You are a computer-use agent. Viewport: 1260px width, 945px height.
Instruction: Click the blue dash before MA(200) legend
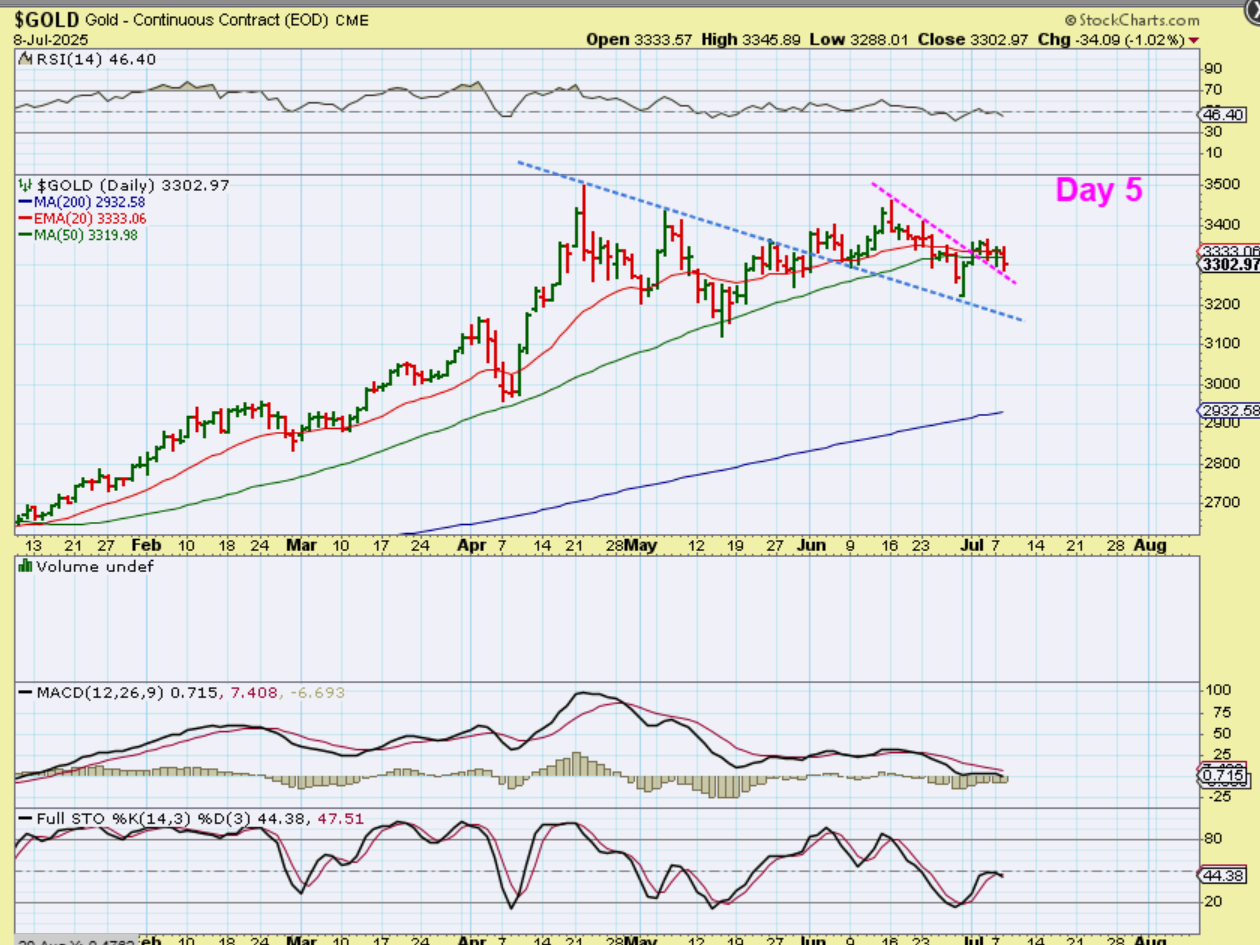point(25,202)
